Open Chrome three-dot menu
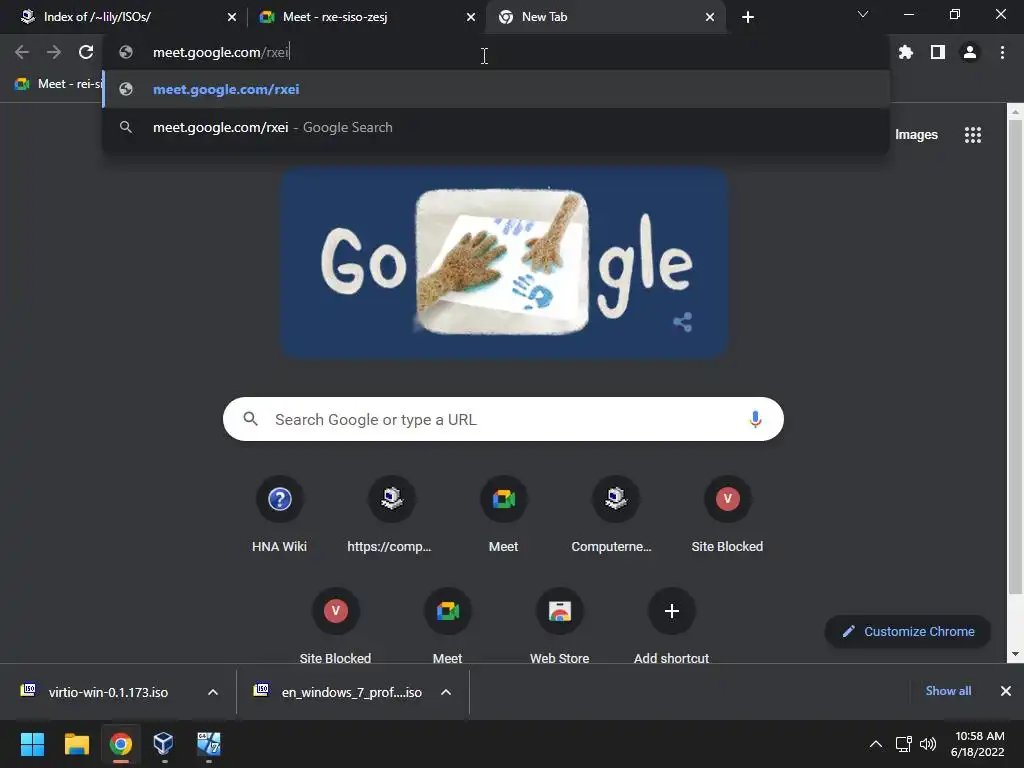Image resolution: width=1024 pixels, height=768 pixels. click(x=1002, y=52)
